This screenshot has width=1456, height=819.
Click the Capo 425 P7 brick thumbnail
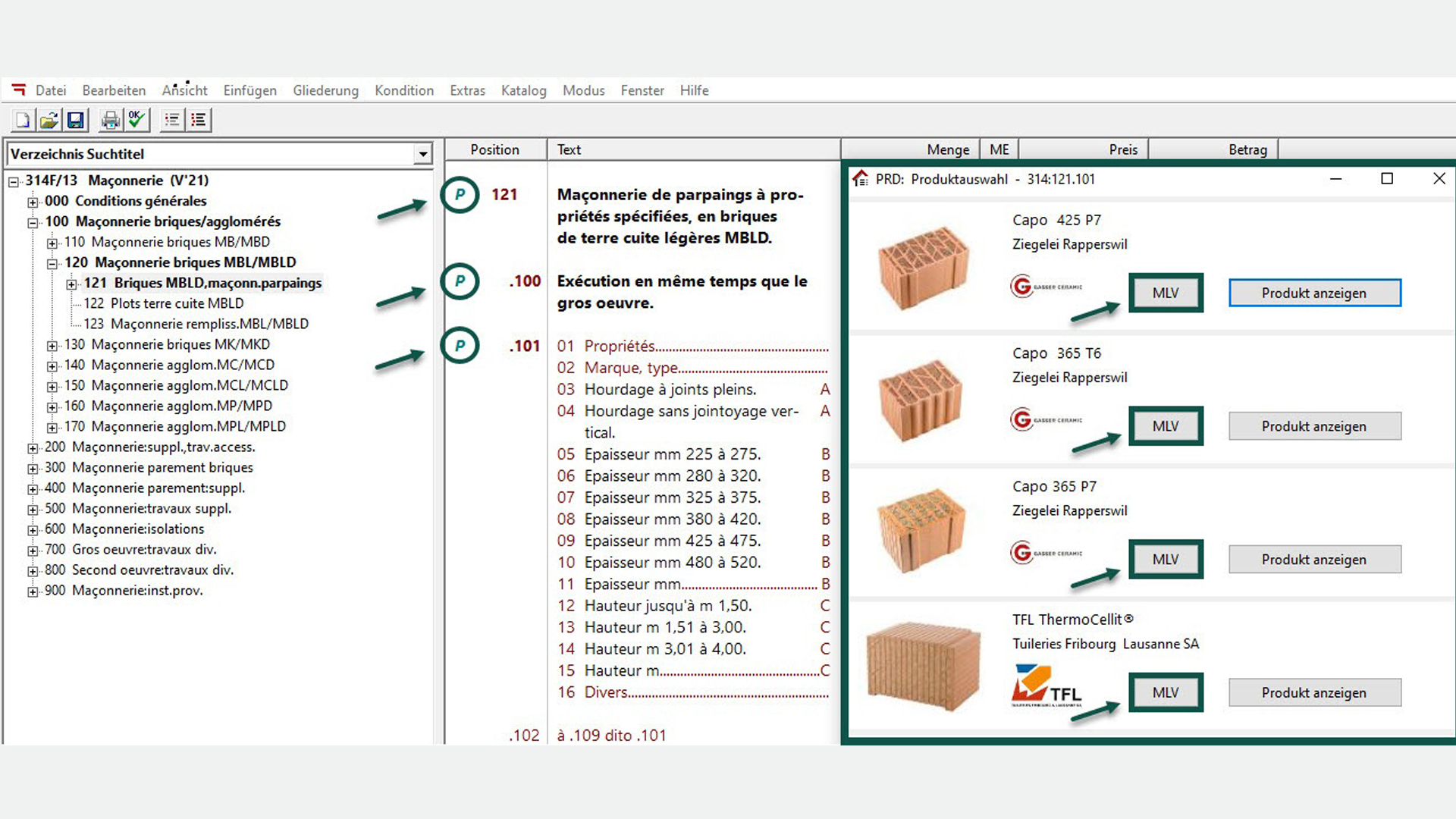pyautogui.click(x=923, y=268)
